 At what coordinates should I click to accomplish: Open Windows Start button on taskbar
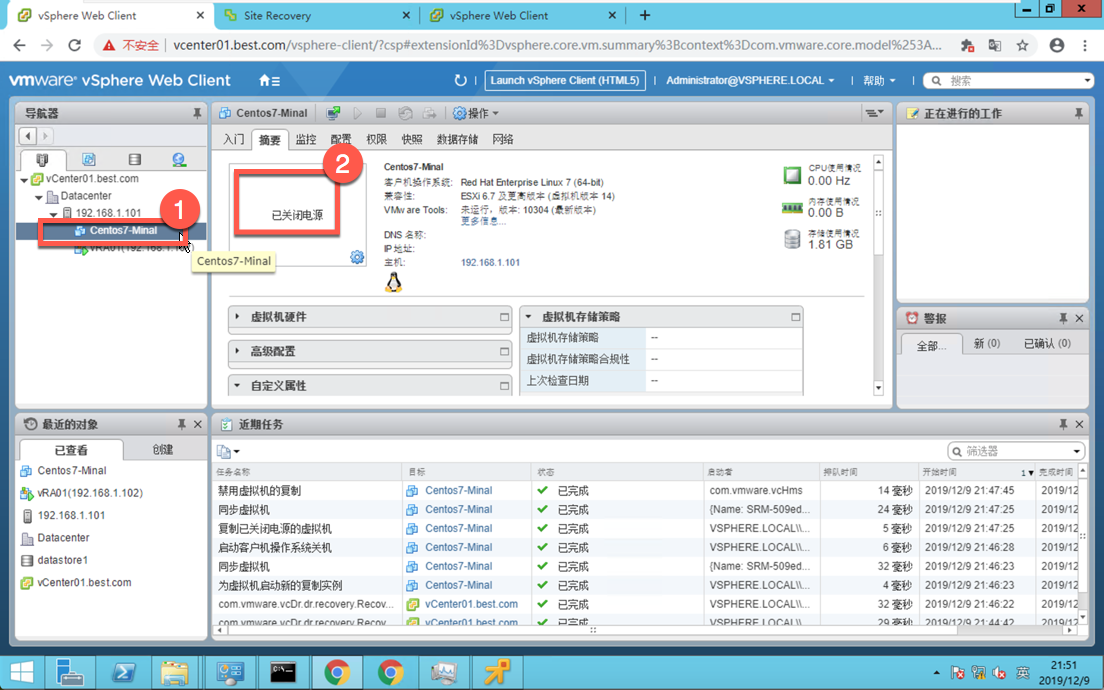click(x=22, y=672)
